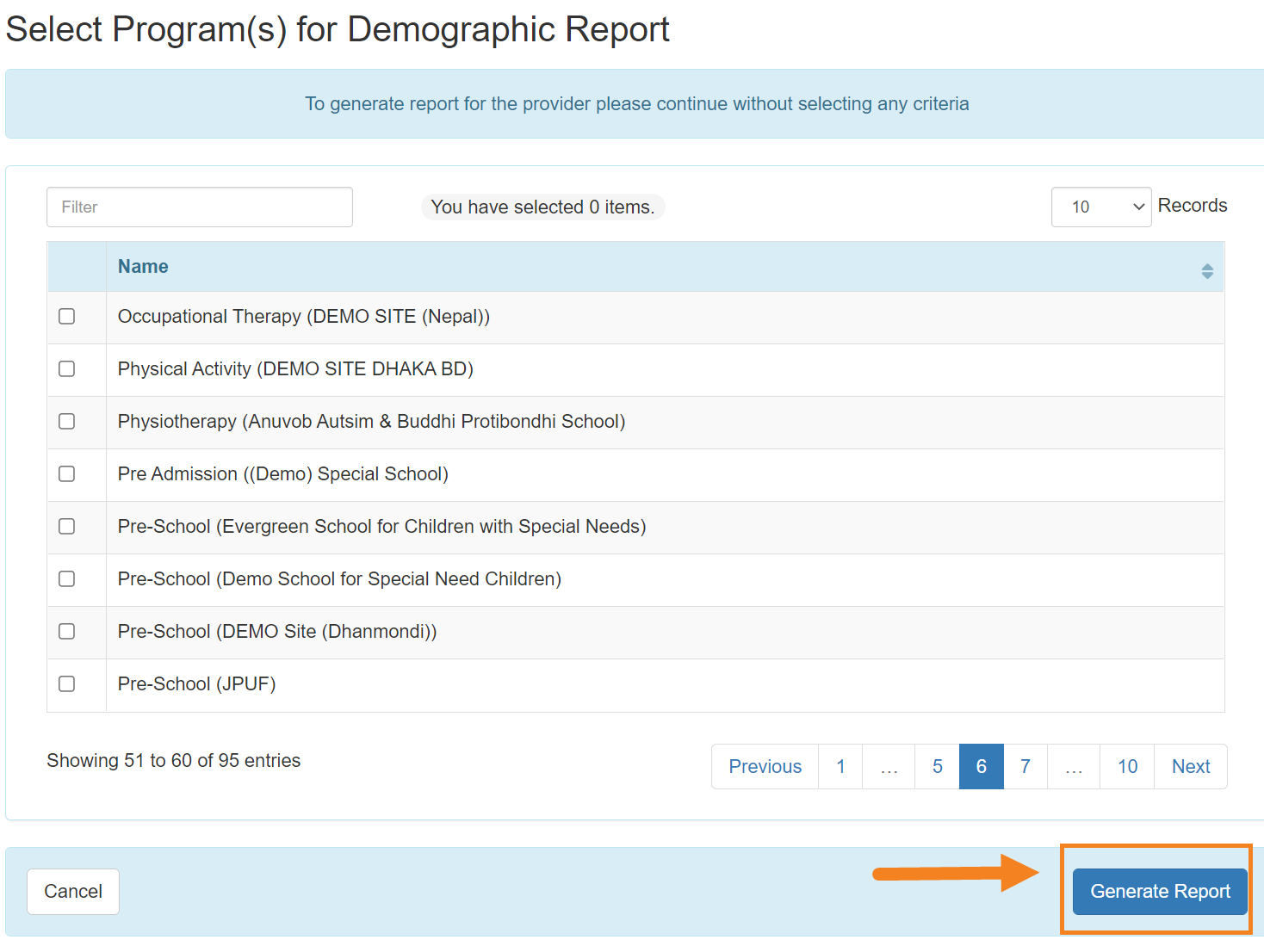
Task: Click the Filter search field
Action: click(199, 207)
